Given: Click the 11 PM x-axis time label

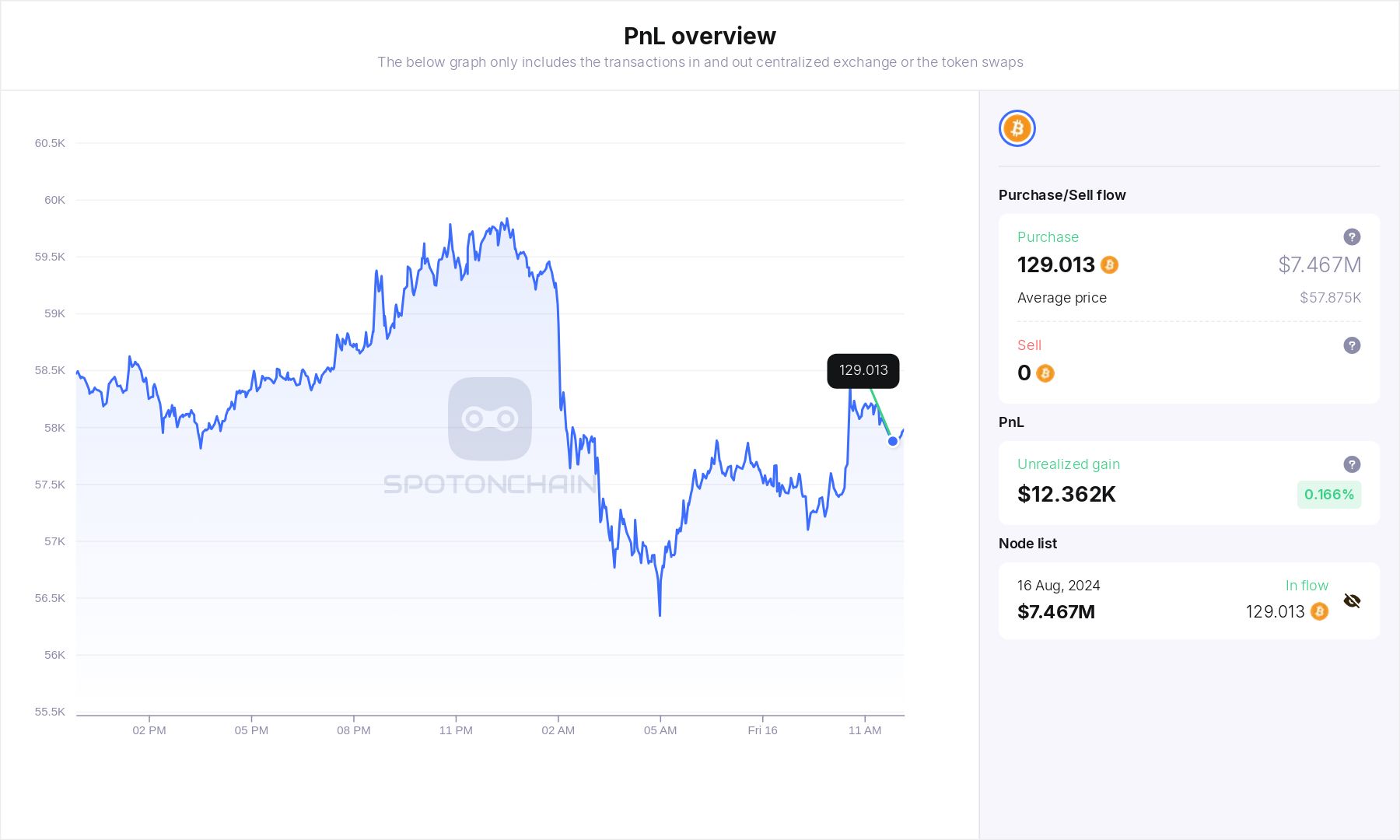Looking at the screenshot, I should pos(456,730).
